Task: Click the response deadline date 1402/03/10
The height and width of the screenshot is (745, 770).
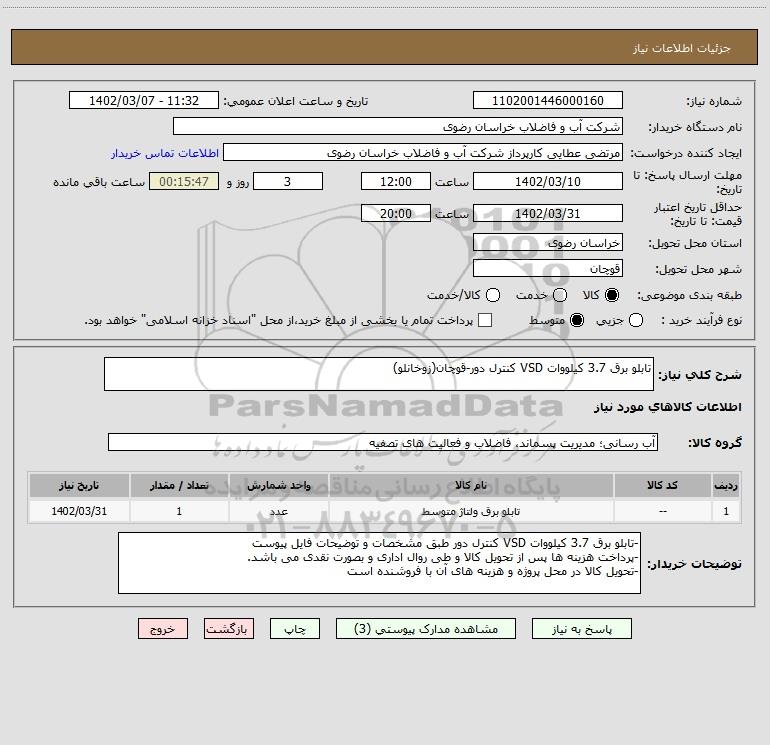Action: 548,181
